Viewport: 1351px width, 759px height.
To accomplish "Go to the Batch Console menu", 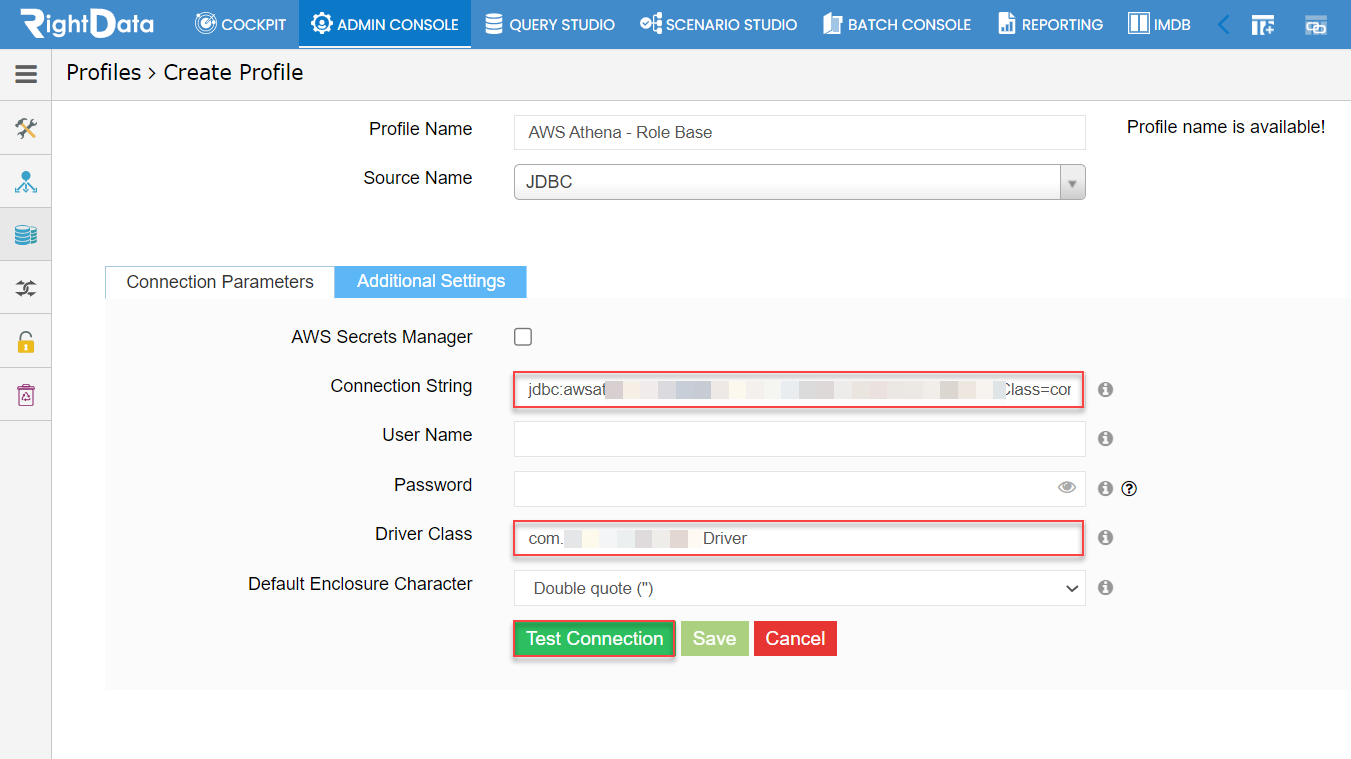I will tap(896, 24).
